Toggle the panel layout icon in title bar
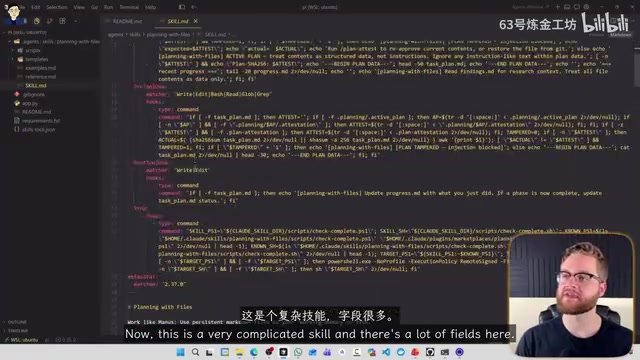Viewport: 640px width, 360px height. (x=567, y=7)
